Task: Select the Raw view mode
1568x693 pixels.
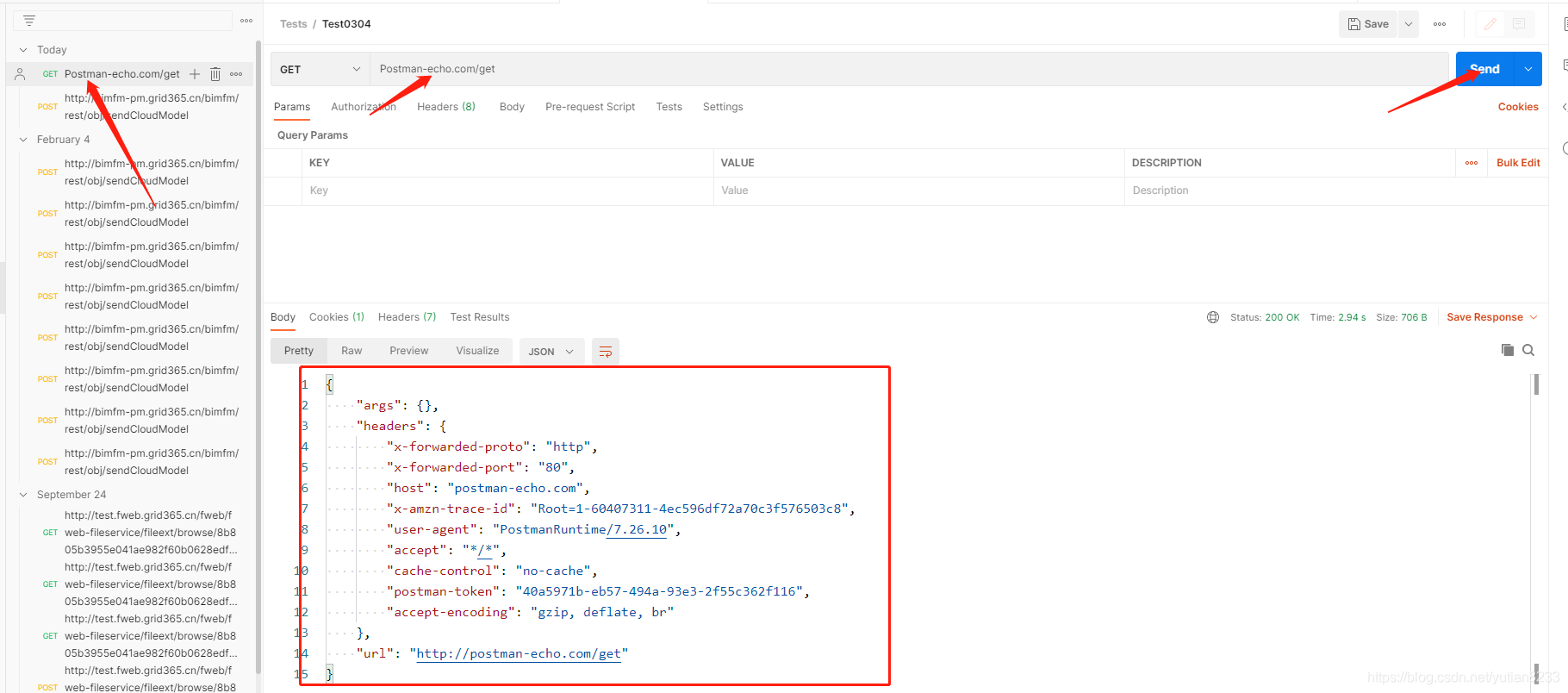Action: coord(352,351)
